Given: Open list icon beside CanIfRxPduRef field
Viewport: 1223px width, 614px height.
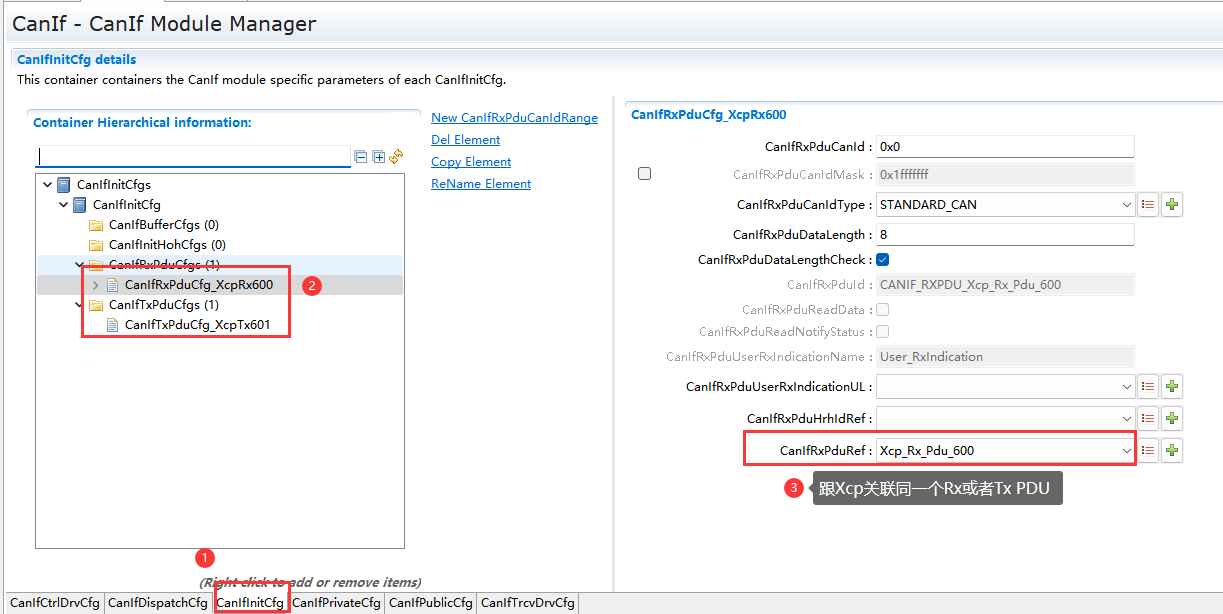Looking at the screenshot, I should pyautogui.click(x=1147, y=450).
